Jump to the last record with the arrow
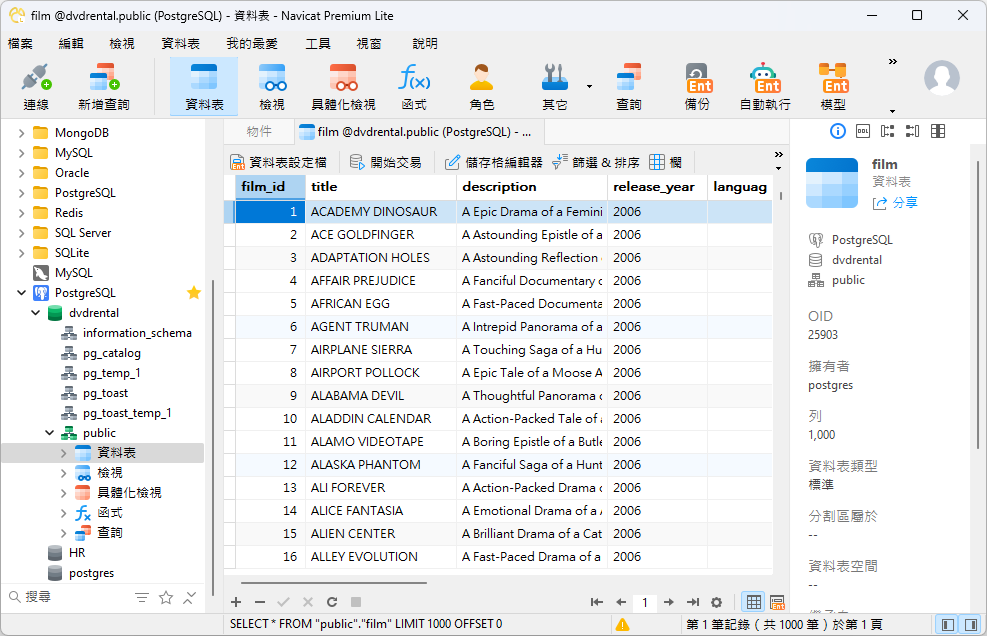The height and width of the screenshot is (636, 987). pos(693,601)
